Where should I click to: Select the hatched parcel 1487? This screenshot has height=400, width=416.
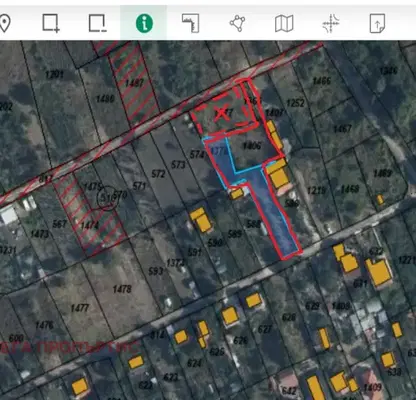click(133, 83)
